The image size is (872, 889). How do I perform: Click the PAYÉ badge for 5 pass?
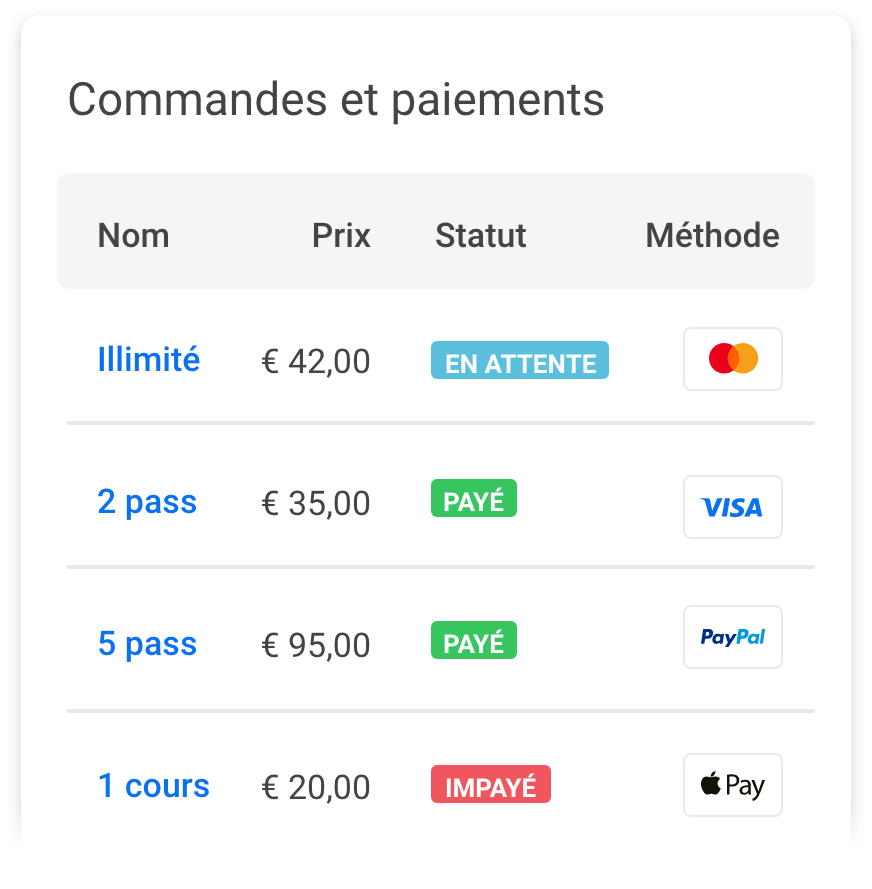pyautogui.click(x=474, y=642)
